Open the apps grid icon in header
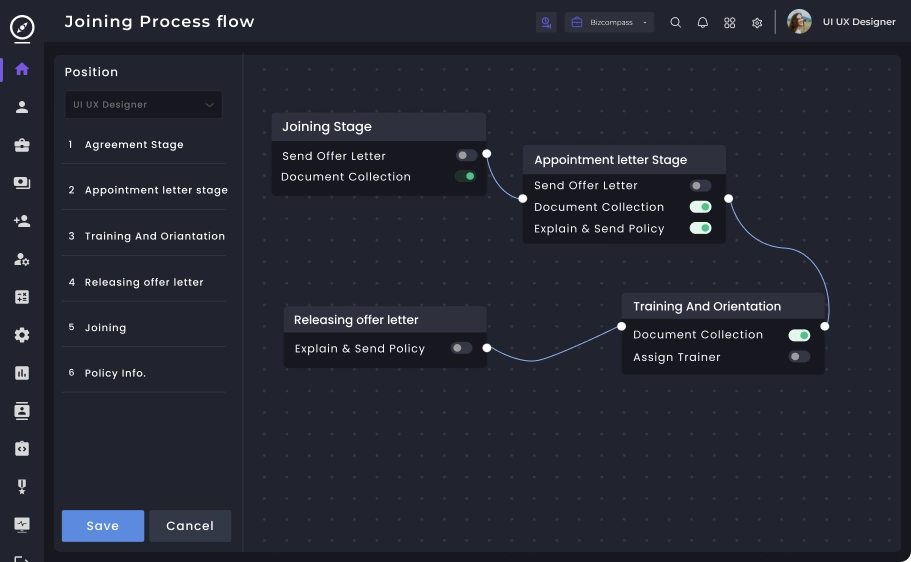Image resolution: width=911 pixels, height=562 pixels. pos(729,22)
